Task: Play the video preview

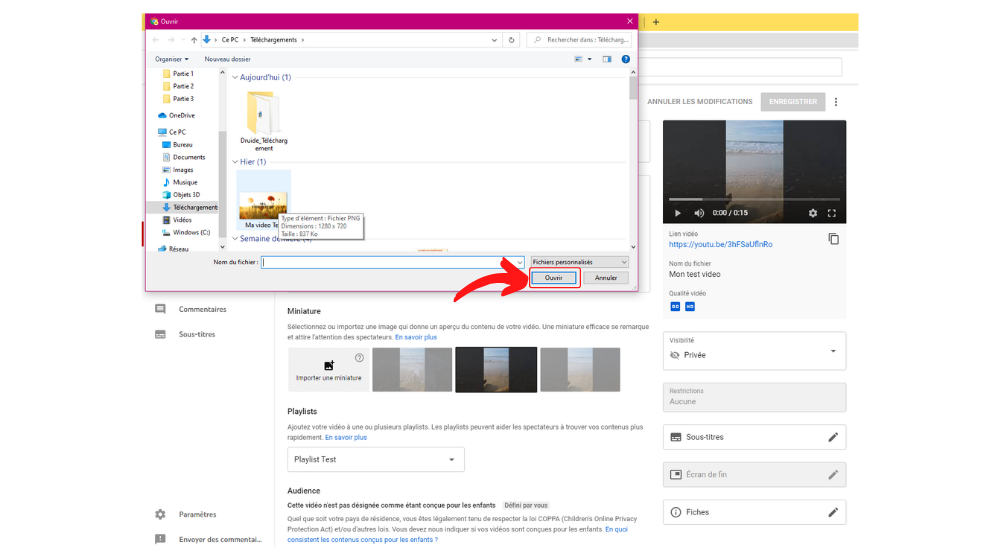Action: (x=677, y=213)
